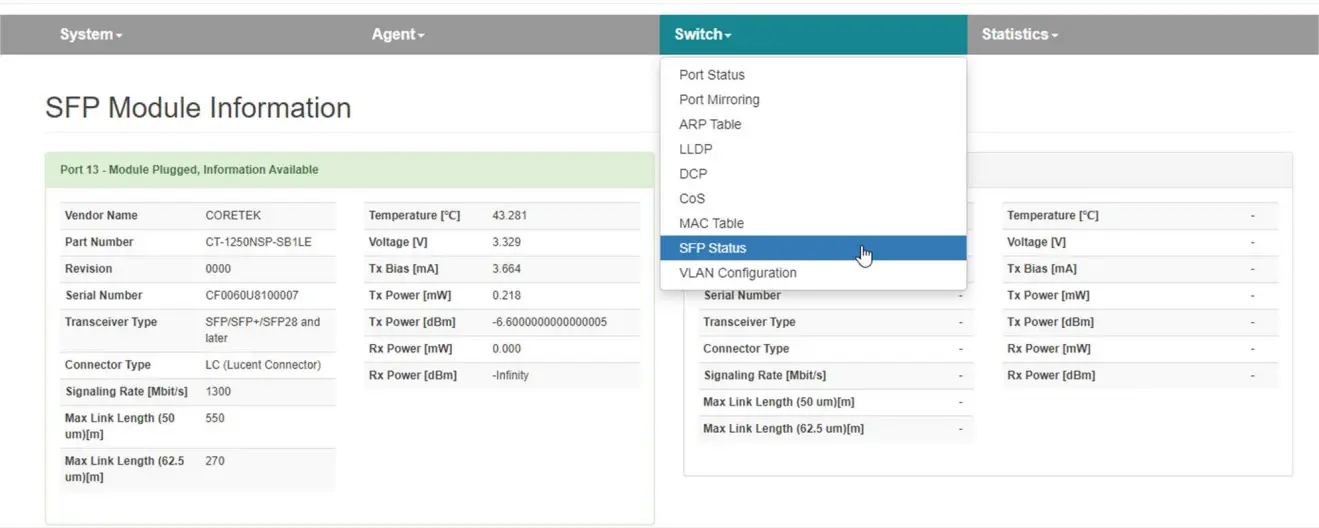Viewport: 1319px width, 528px height.
Task: Click Rx Power [dBm] label in the right panel
Action: tap(1051, 375)
